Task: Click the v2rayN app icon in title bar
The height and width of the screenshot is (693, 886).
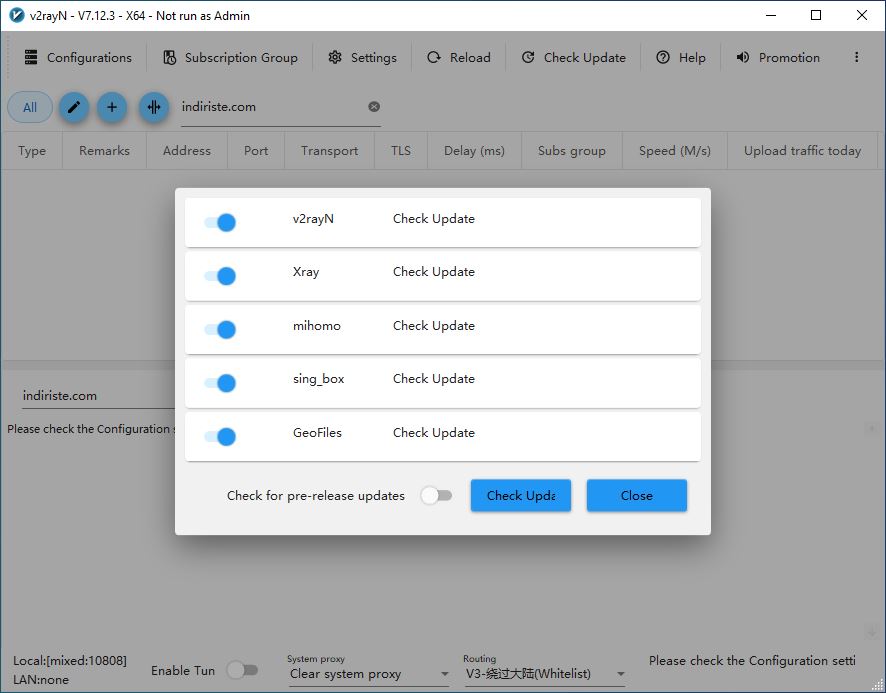Action: click(x=18, y=15)
